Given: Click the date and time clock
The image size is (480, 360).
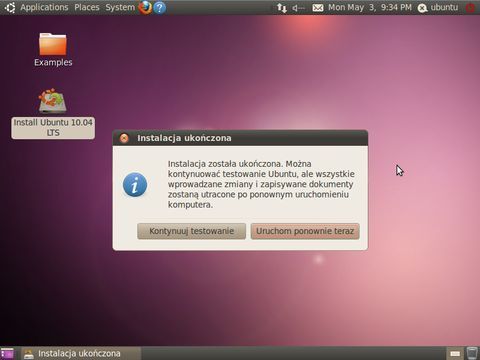Looking at the screenshot, I should tap(370, 7).
